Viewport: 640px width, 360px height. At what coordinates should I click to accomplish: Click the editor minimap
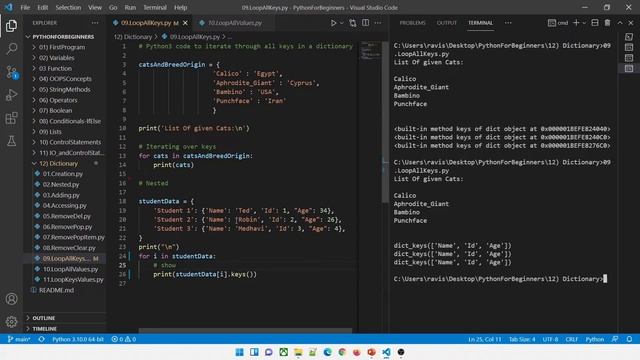click(x=370, y=51)
